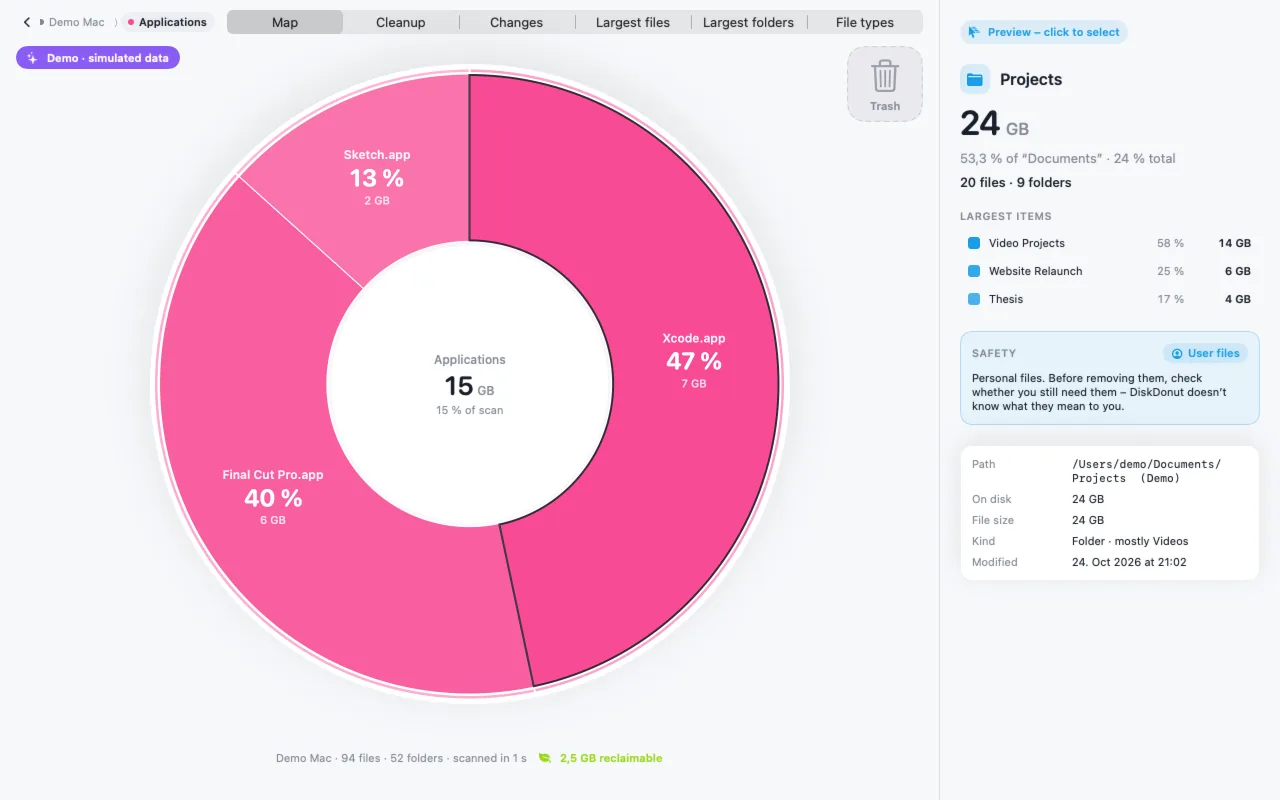Screen dimensions: 1280x800
Task: Open the File types tab
Action: coord(865,22)
